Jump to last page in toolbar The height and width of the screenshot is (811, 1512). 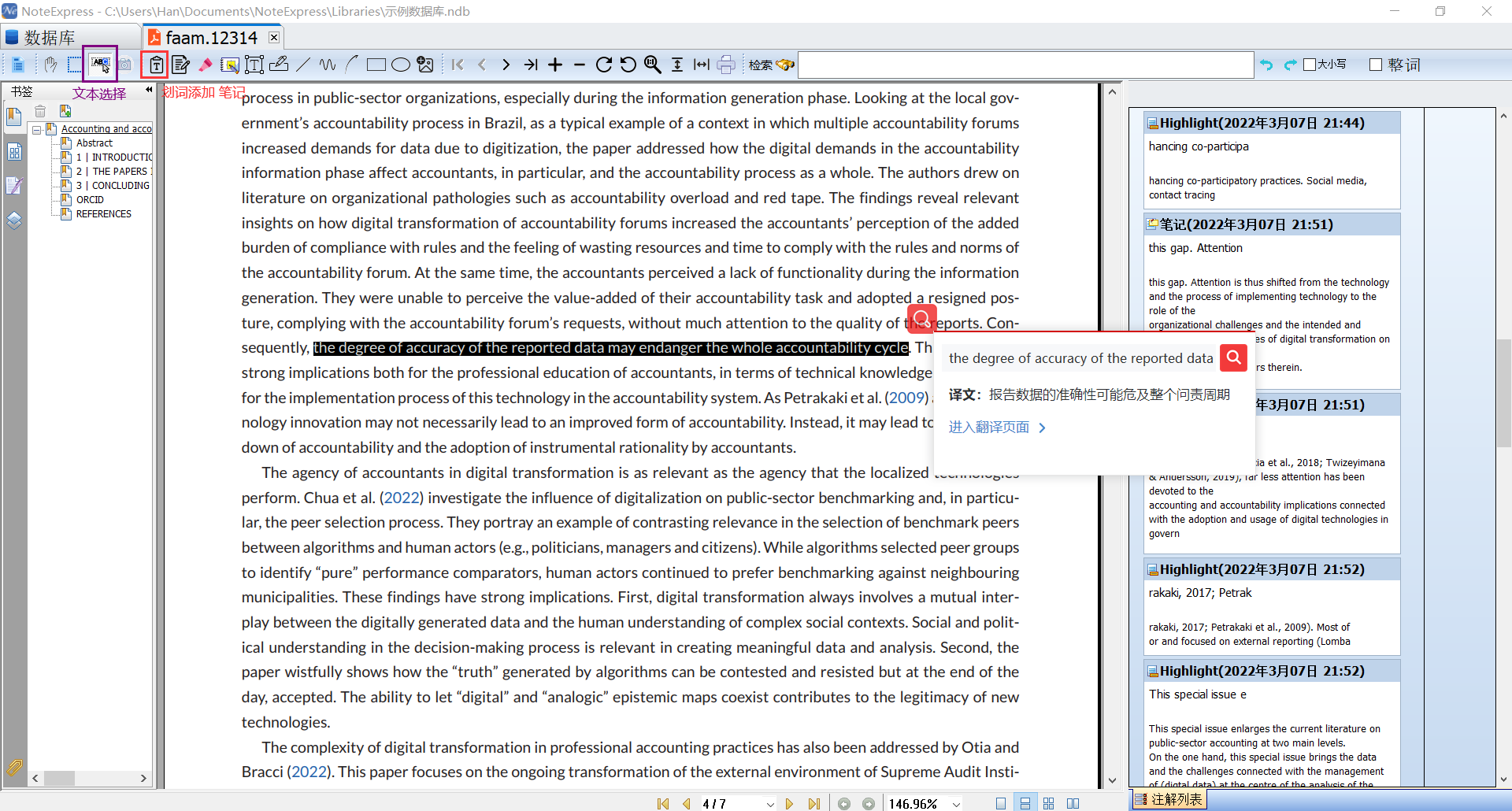coord(531,65)
